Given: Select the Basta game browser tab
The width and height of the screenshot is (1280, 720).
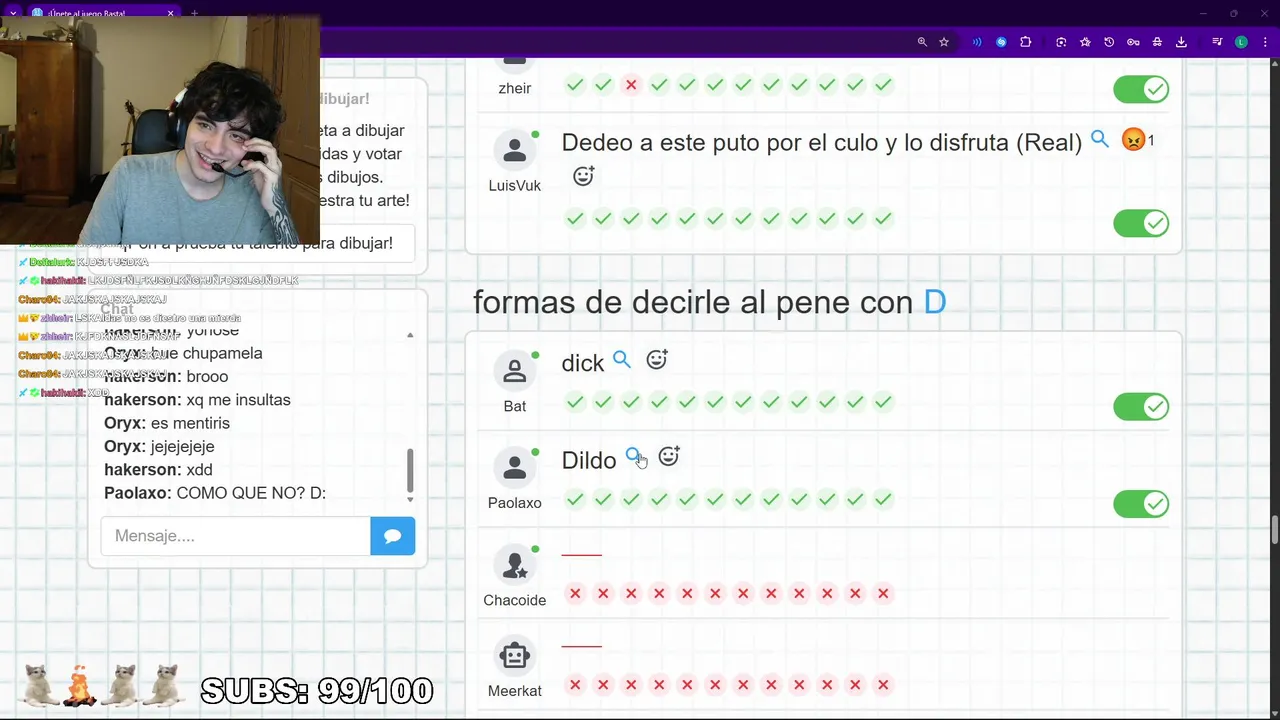Looking at the screenshot, I should pos(103,13).
